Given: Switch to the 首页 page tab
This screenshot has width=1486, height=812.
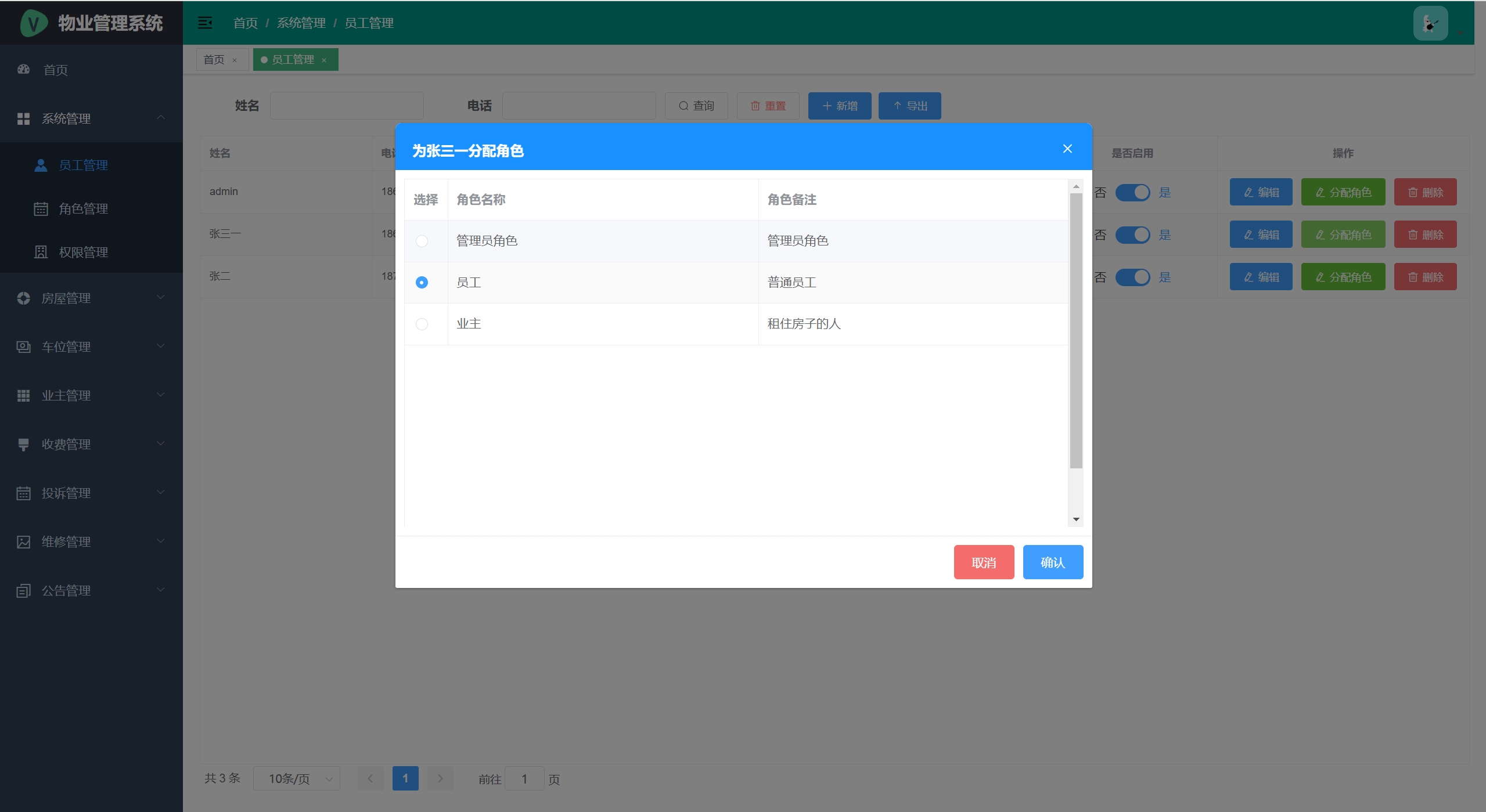Looking at the screenshot, I should click(214, 60).
